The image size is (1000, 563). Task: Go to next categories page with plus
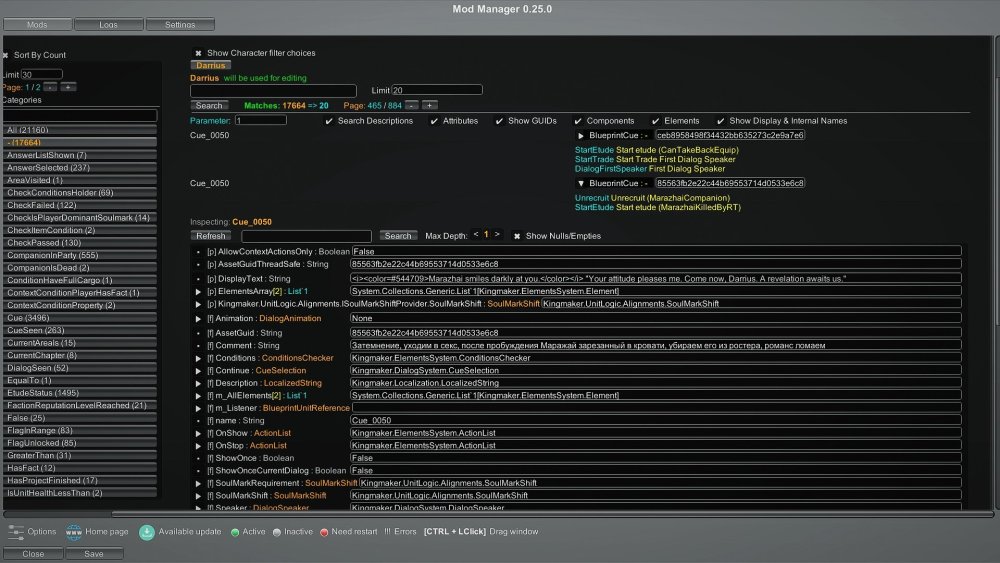pos(68,87)
